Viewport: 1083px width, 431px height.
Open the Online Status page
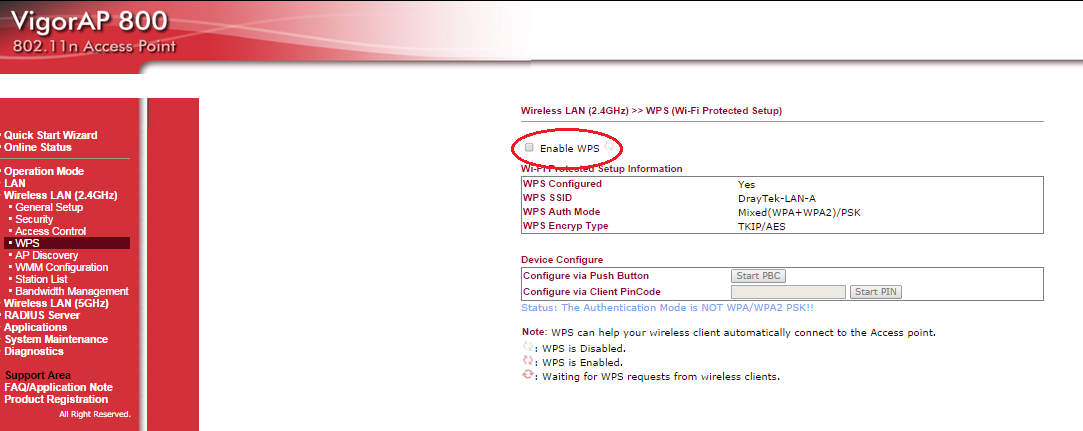coord(38,147)
